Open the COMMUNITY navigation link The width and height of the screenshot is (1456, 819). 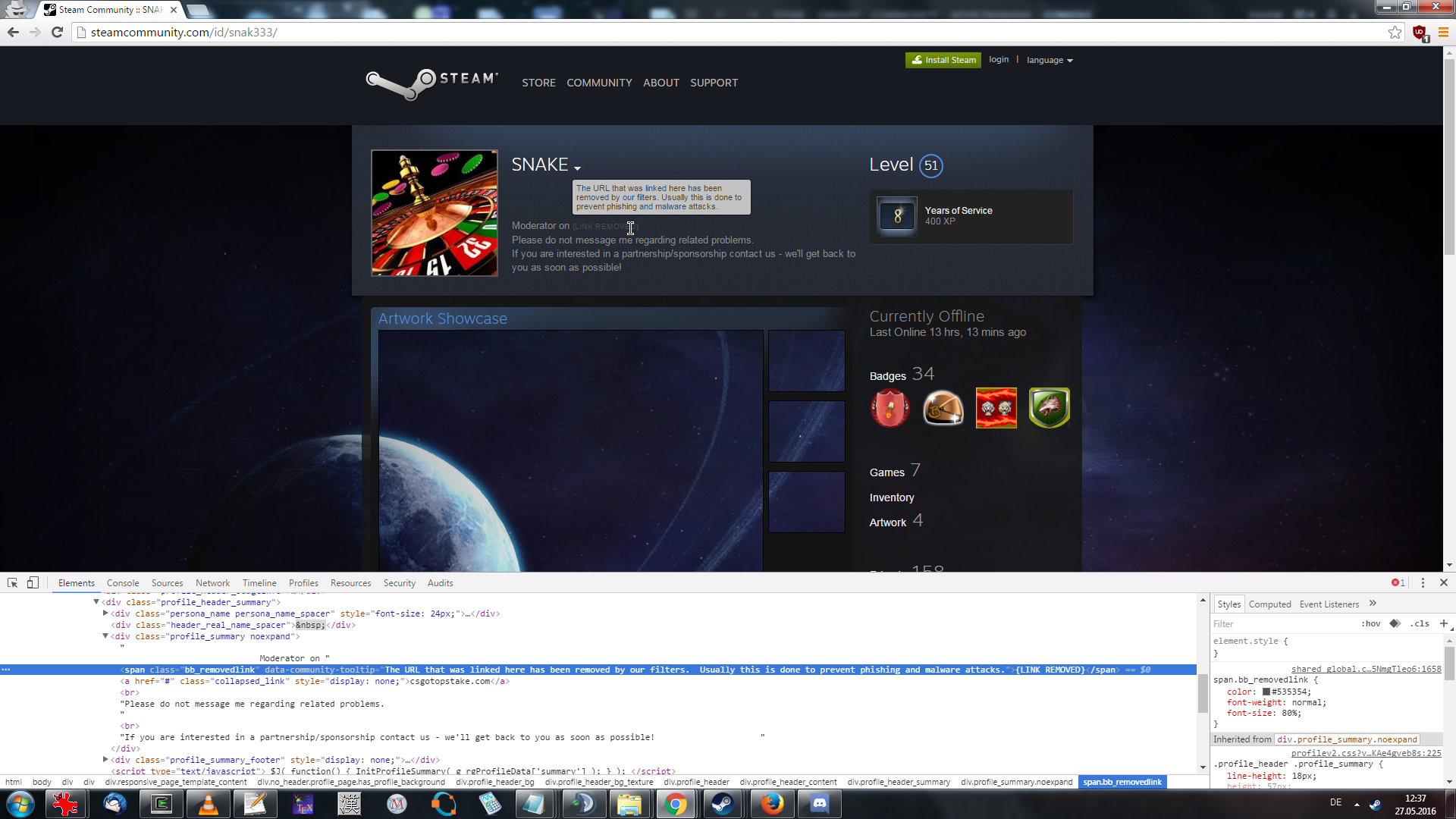[x=599, y=83]
